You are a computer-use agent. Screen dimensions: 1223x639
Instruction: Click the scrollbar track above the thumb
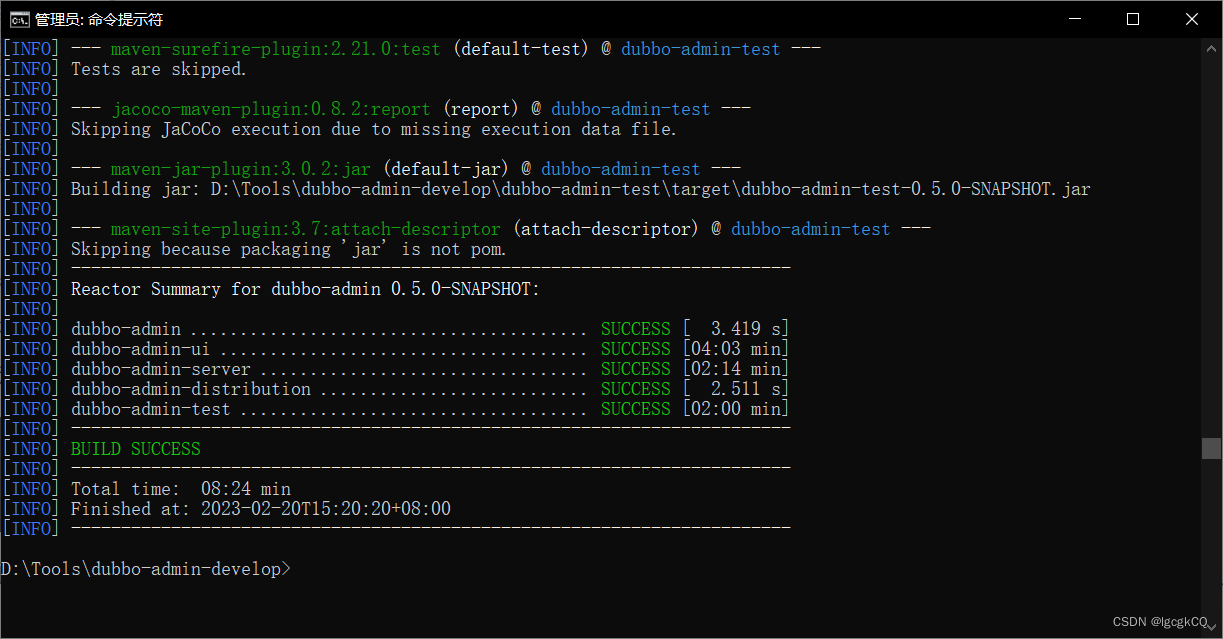1210,250
